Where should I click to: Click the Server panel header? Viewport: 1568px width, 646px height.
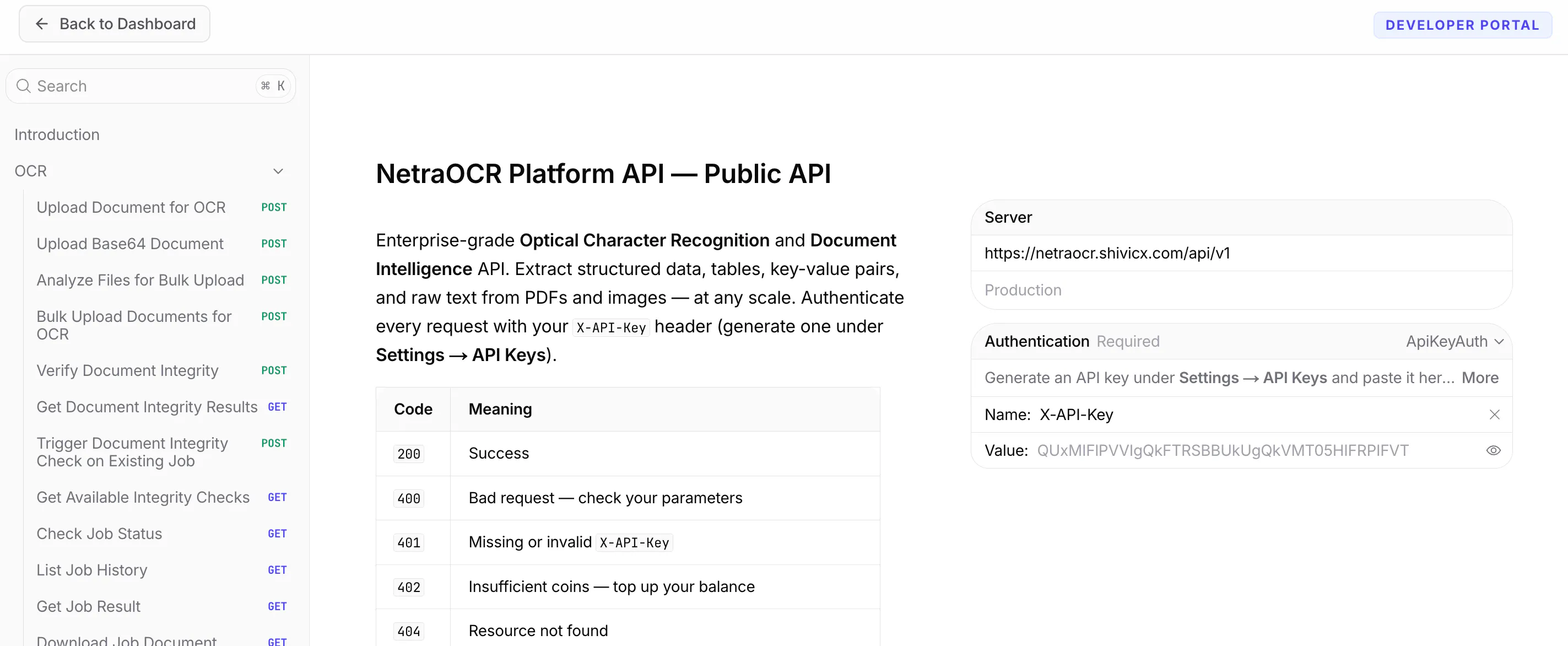pyautogui.click(x=1242, y=218)
